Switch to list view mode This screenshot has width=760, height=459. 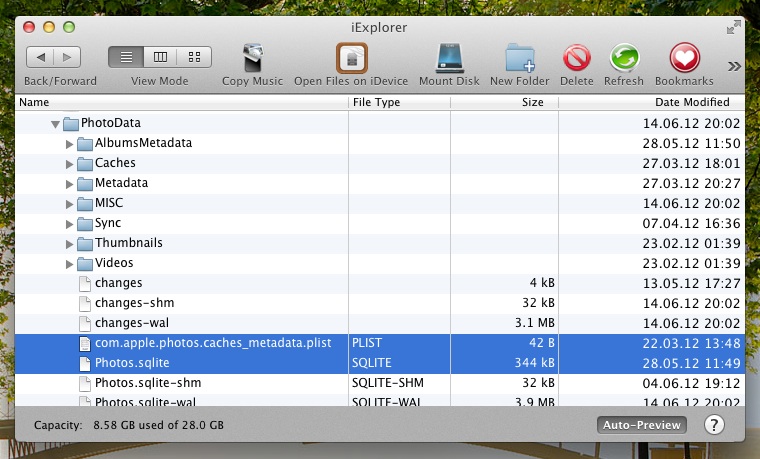pyautogui.click(x=126, y=57)
